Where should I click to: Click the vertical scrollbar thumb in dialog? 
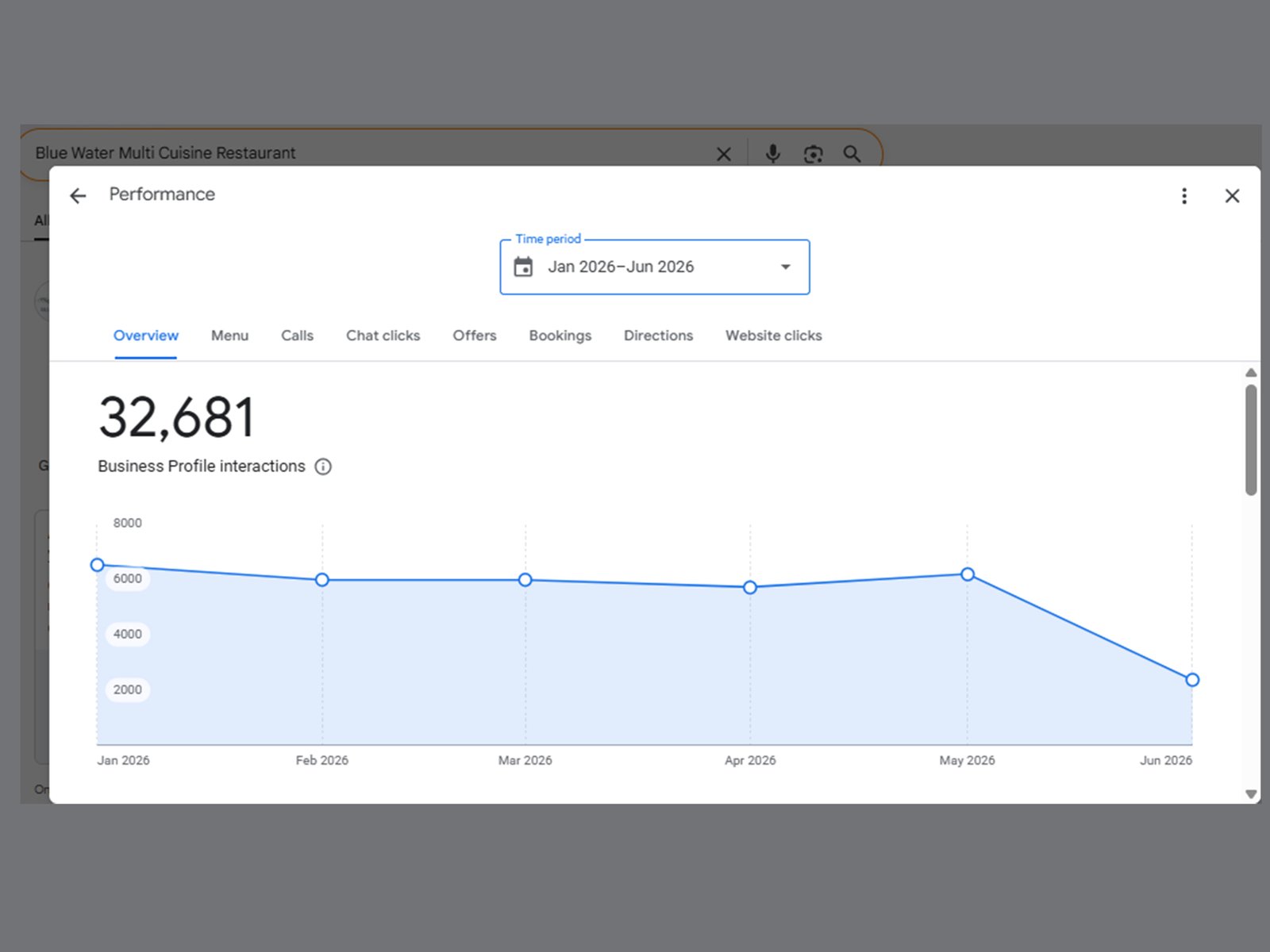1251,440
